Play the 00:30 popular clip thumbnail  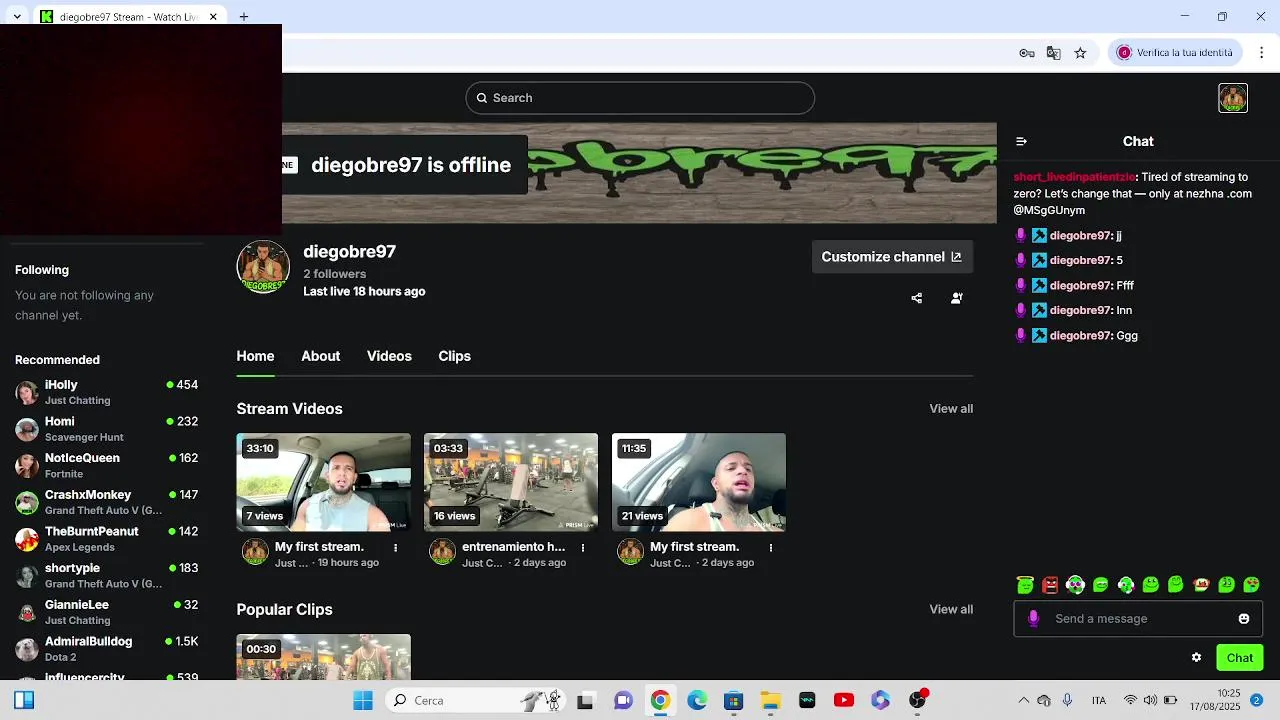(323, 657)
